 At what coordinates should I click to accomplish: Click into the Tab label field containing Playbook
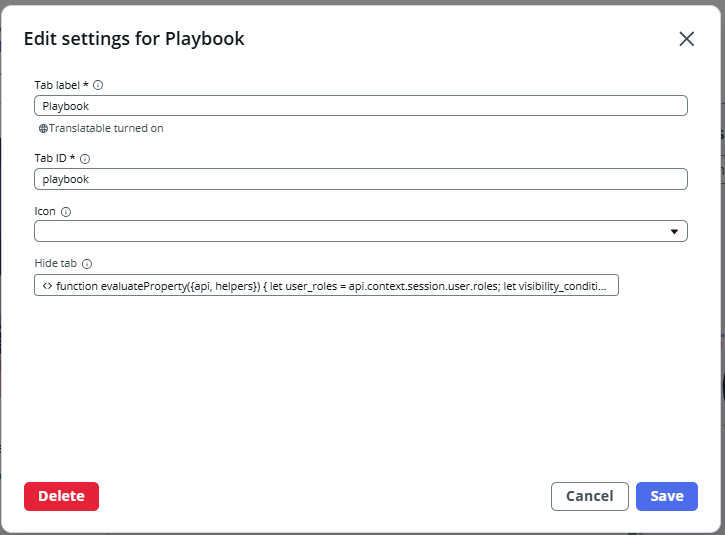tap(360, 106)
